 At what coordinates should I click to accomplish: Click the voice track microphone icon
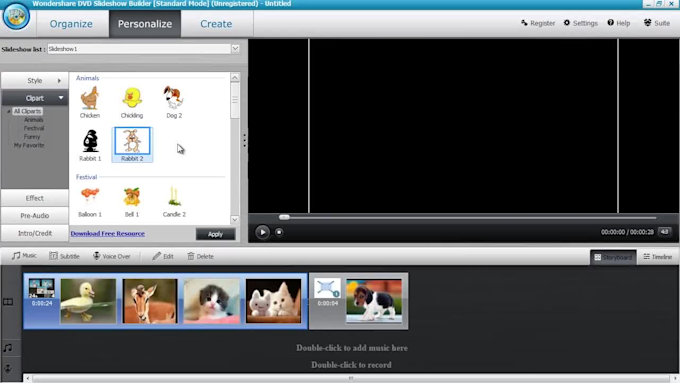point(8,369)
